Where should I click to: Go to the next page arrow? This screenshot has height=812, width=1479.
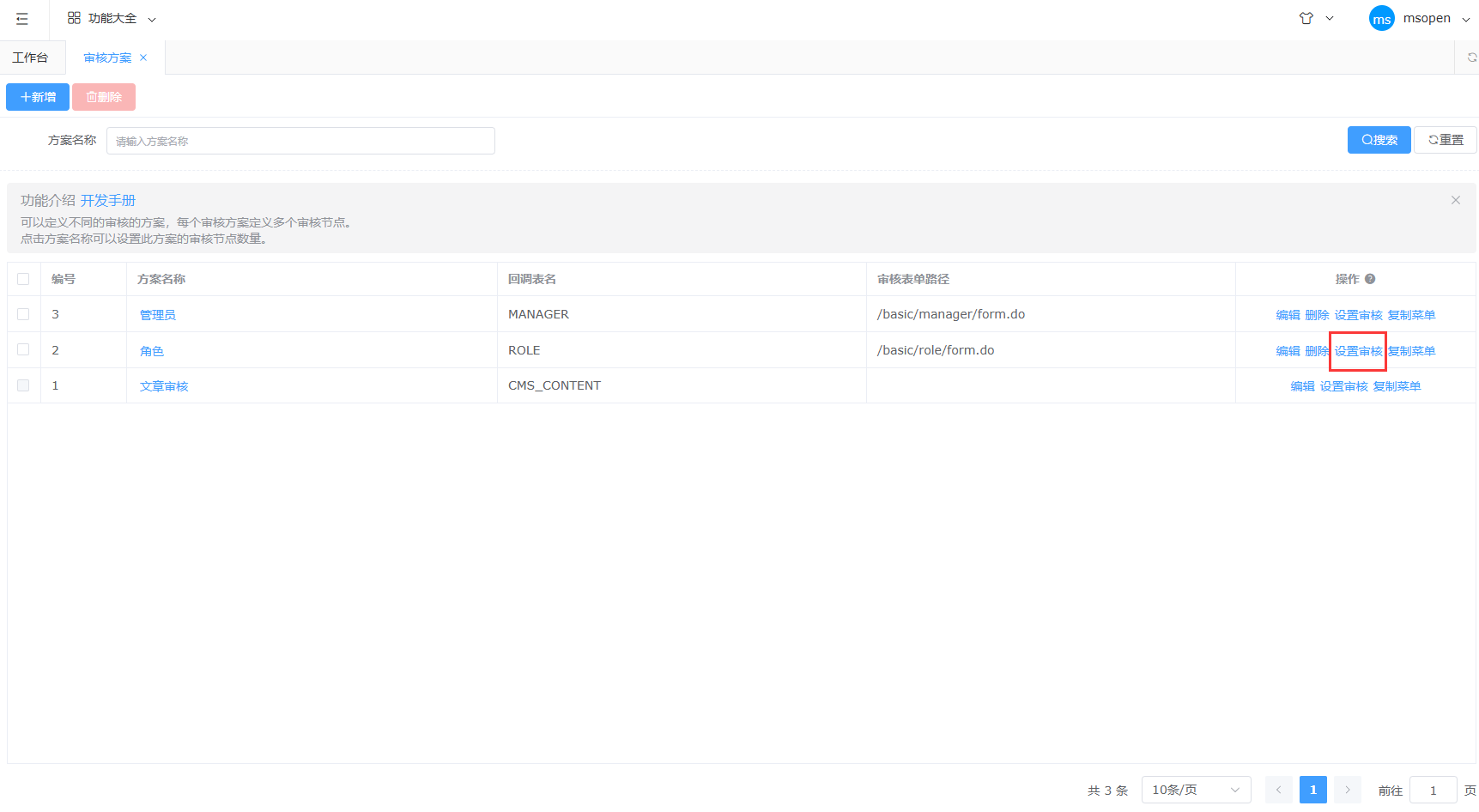point(1347,790)
